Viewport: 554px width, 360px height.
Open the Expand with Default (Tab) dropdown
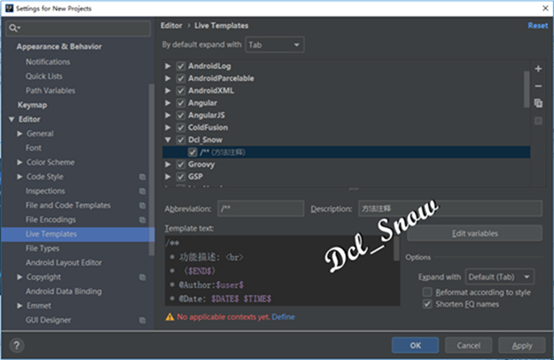[x=499, y=277]
